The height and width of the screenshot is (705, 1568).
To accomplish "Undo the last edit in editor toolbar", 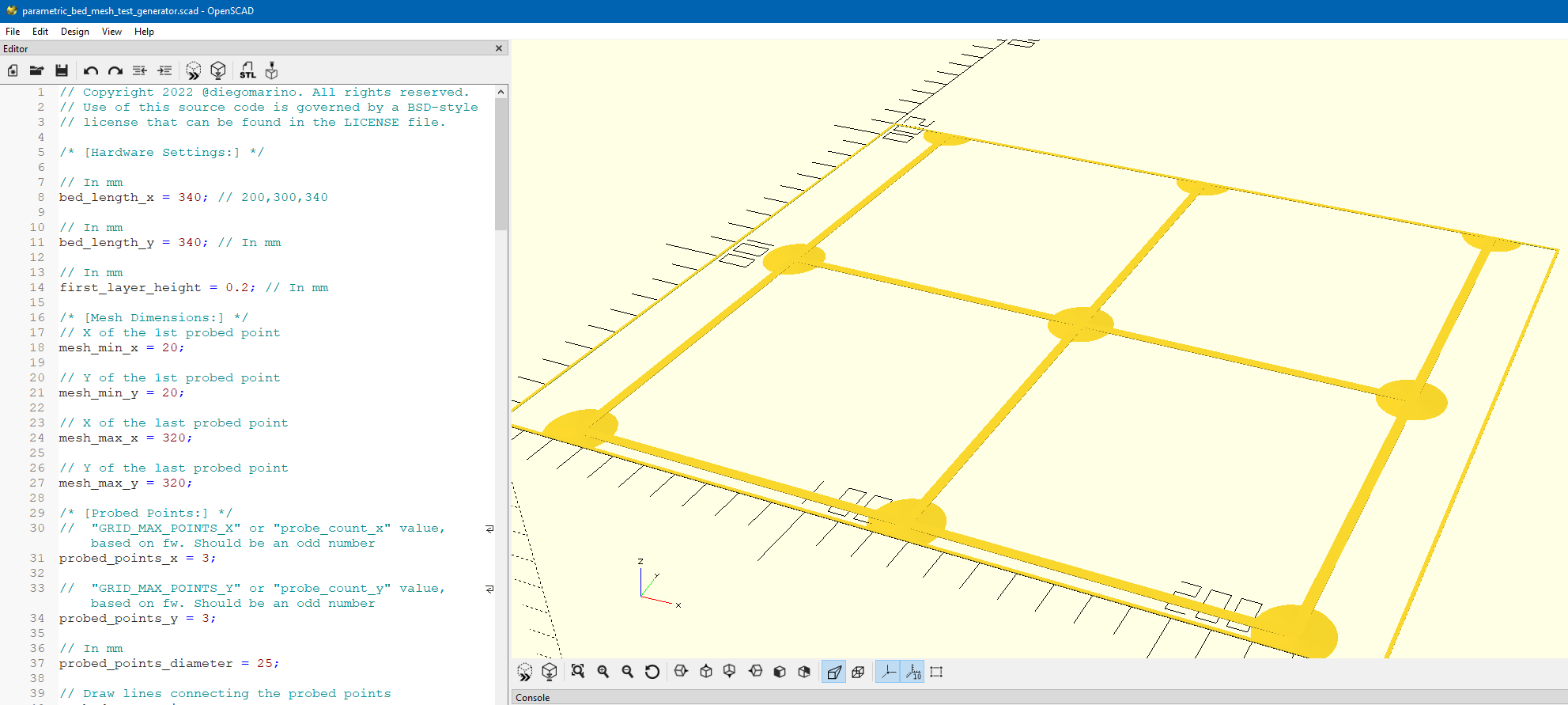I will pos(91,71).
